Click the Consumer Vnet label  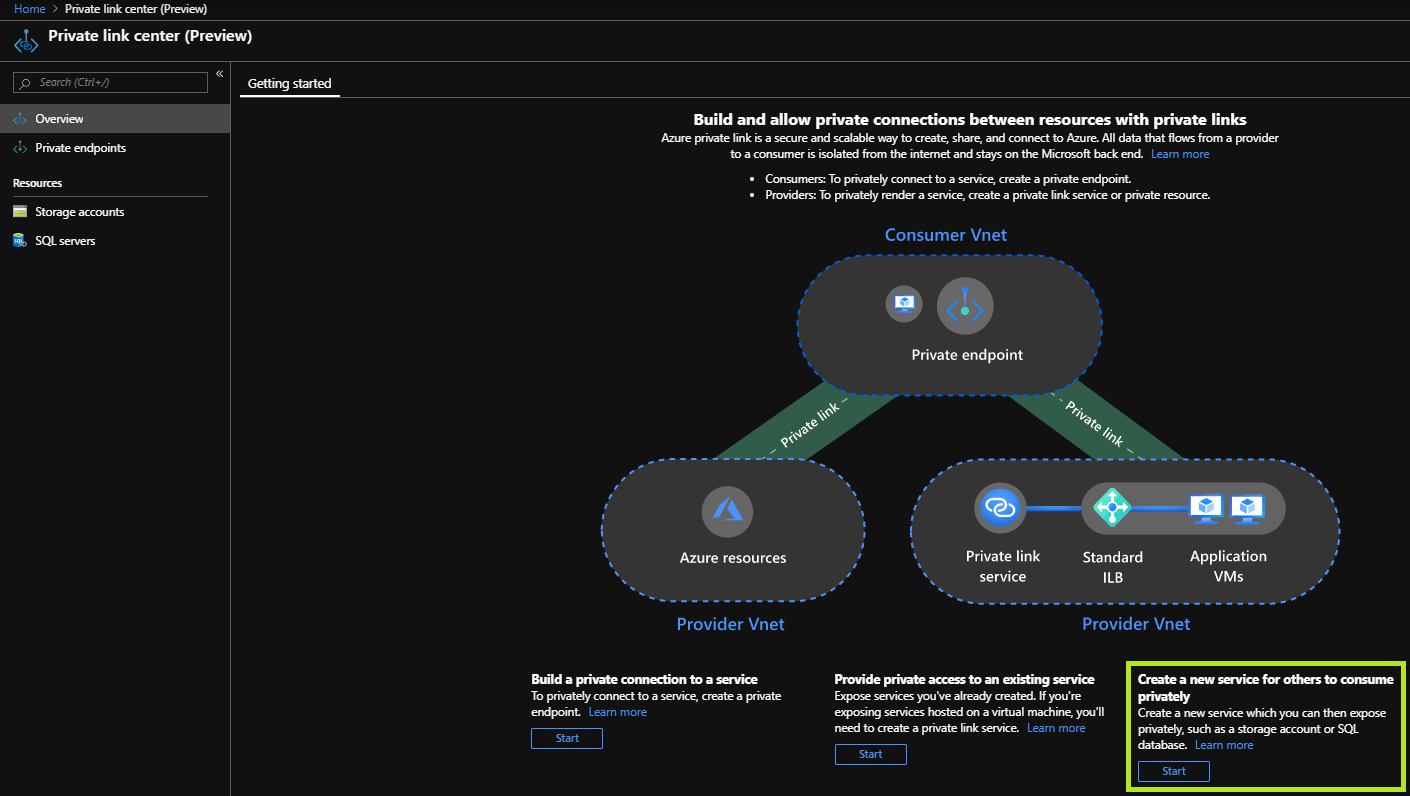(946, 235)
